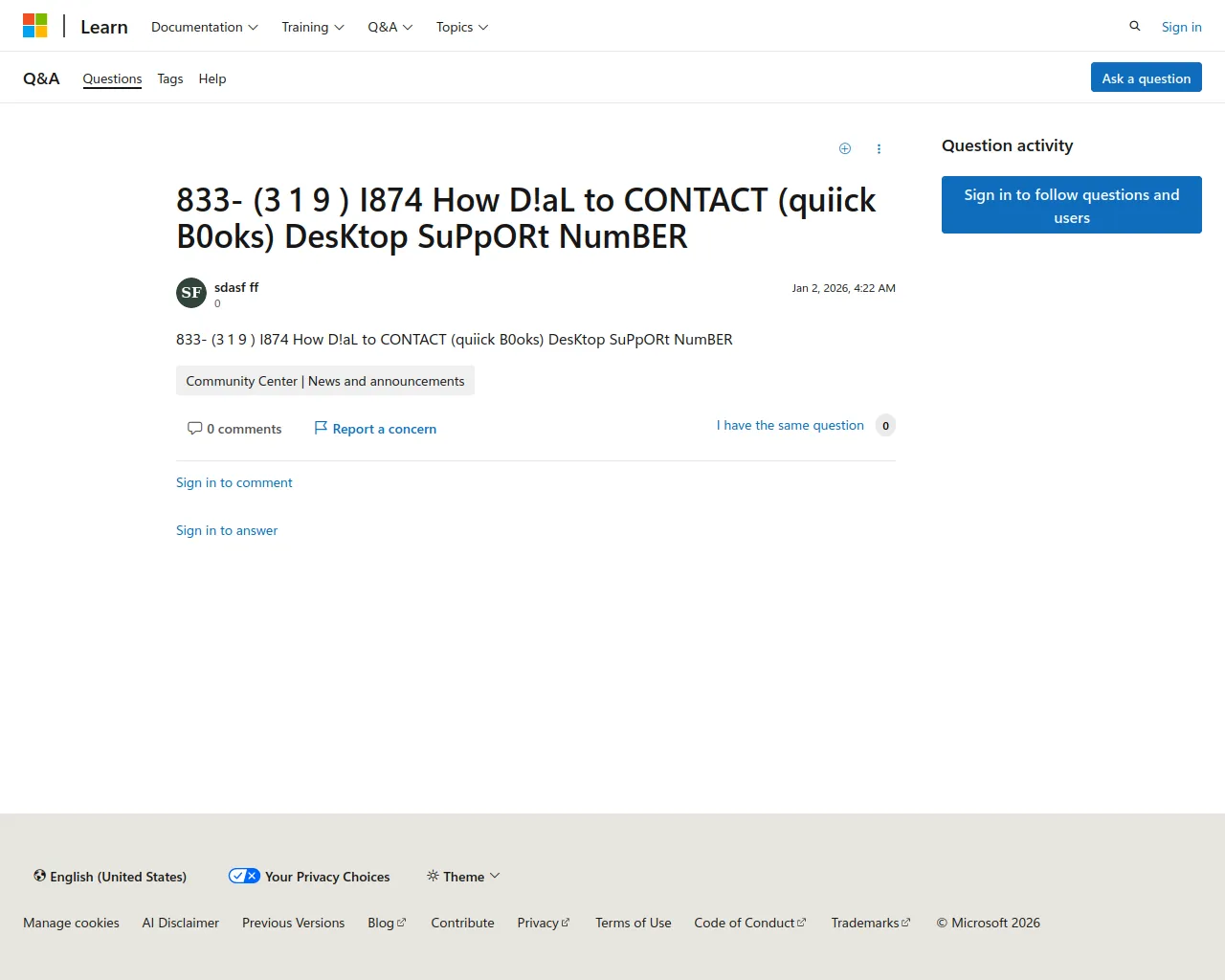The image size is (1225, 980).
Task: Open the Training dropdown menu
Action: point(312,27)
